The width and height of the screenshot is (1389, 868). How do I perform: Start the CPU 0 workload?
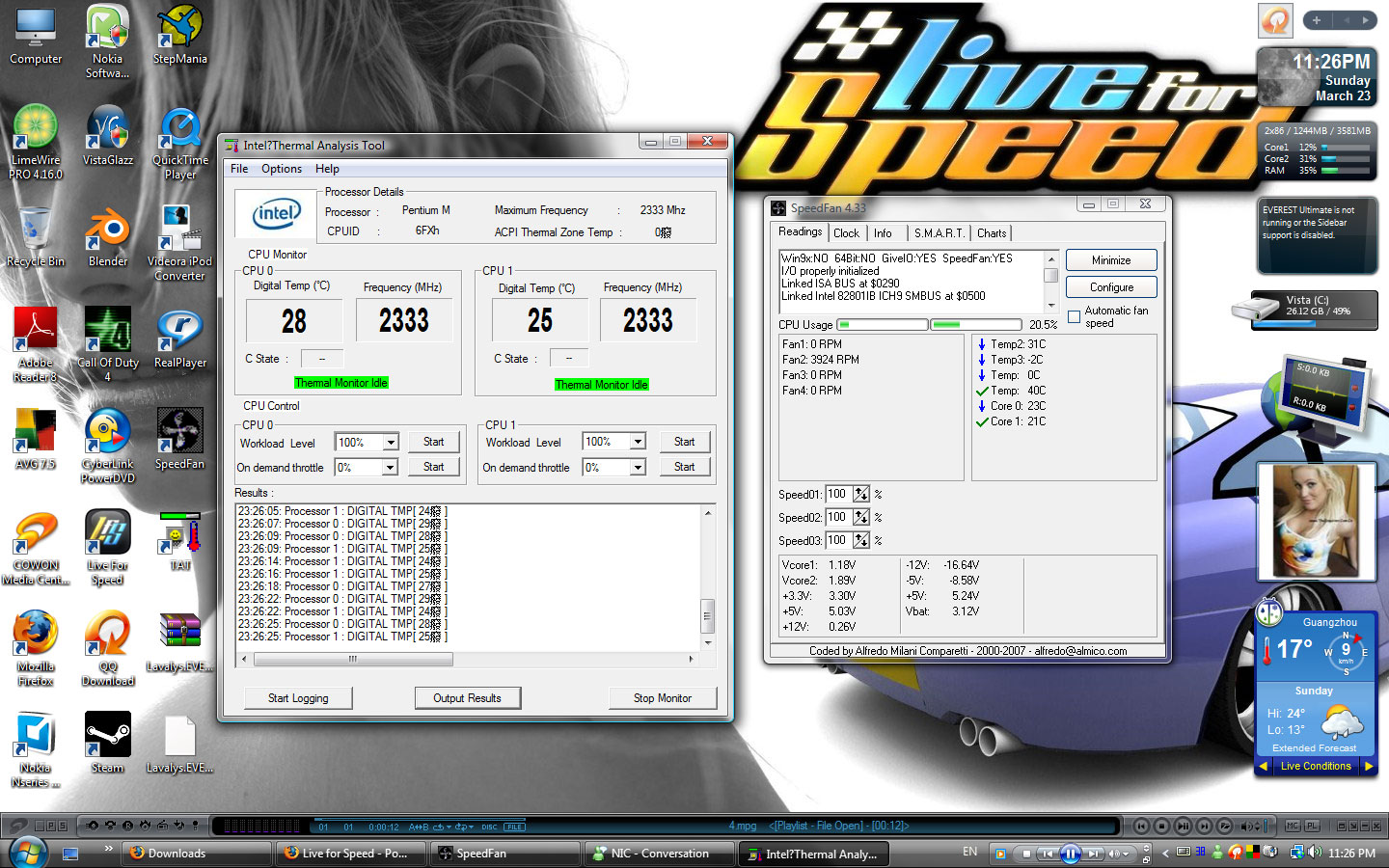point(434,442)
